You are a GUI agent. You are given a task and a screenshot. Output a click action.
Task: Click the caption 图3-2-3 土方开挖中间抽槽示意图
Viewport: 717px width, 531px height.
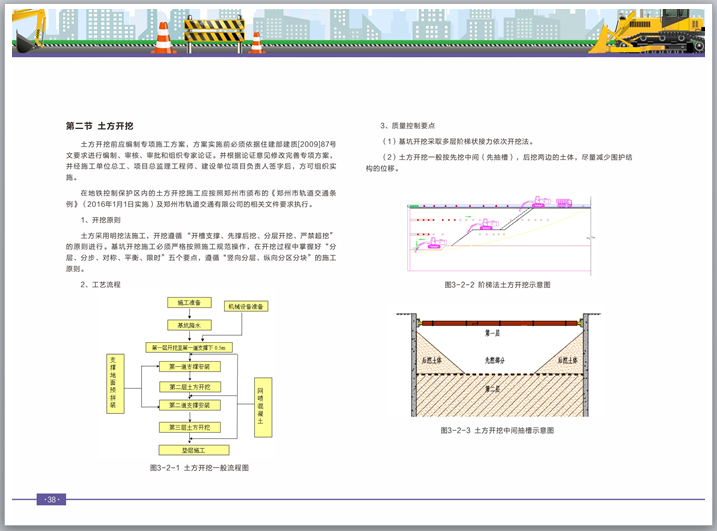(497, 430)
